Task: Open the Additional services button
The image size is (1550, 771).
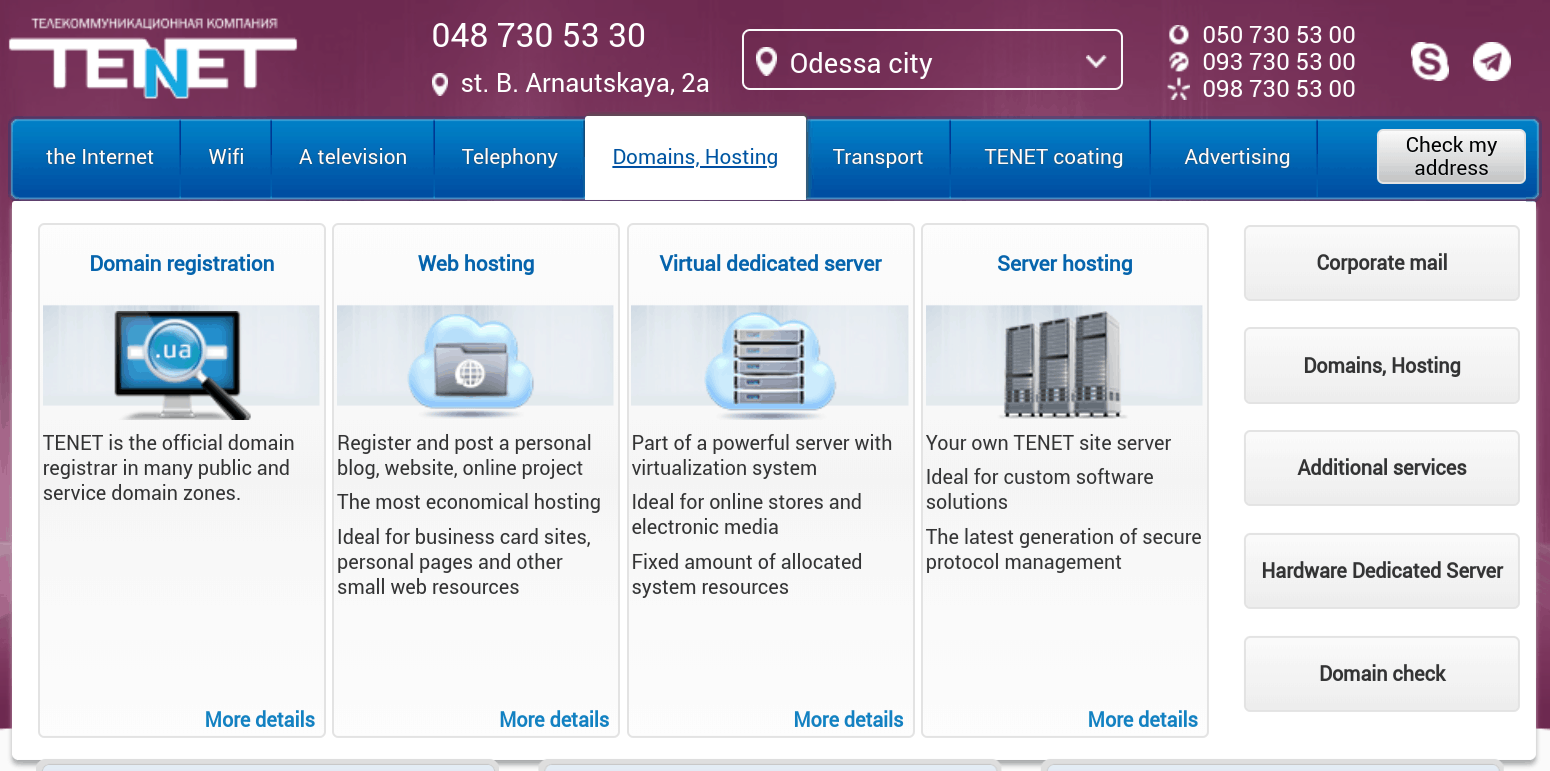Action: (x=1382, y=468)
